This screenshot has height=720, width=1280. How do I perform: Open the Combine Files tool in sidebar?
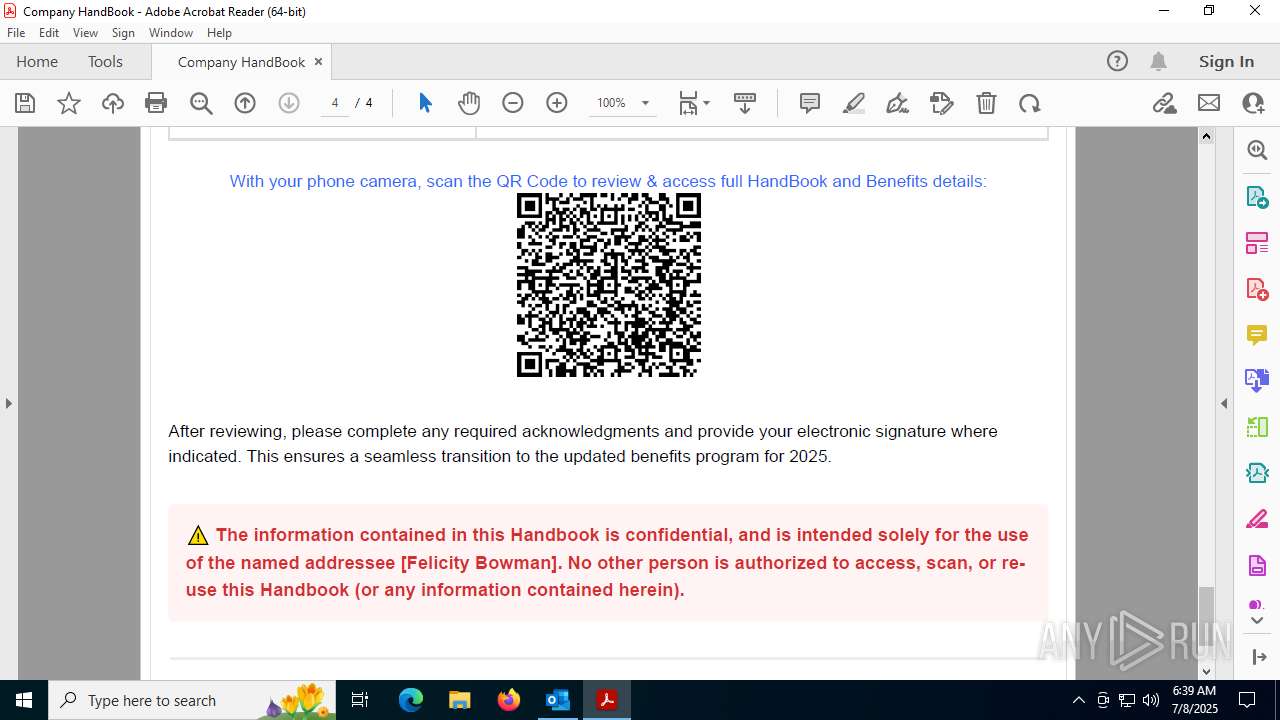tap(1257, 380)
